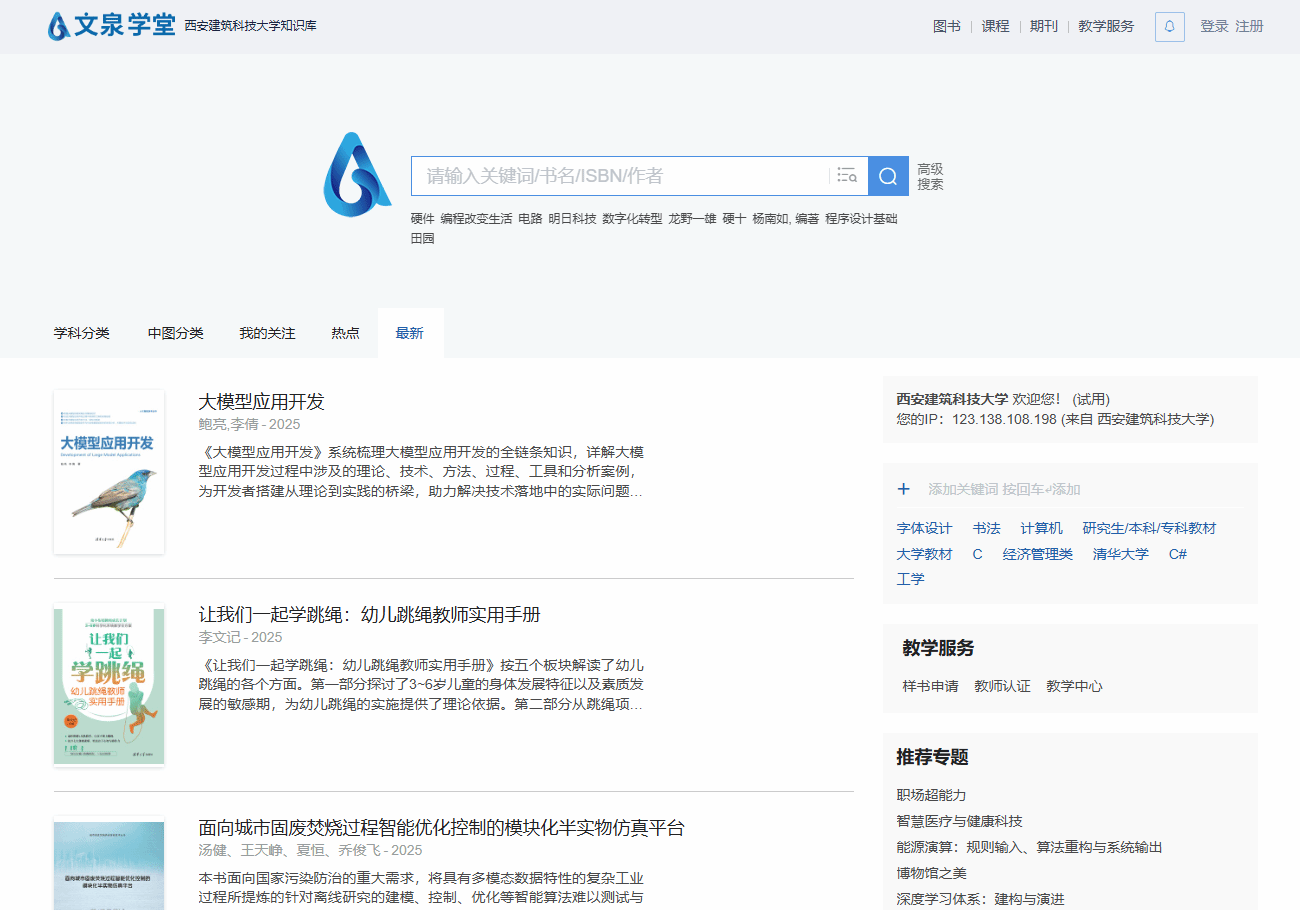The image size is (1300, 910).
Task: Open the 大模型应用开发 book cover thumbnail
Action: [x=109, y=471]
